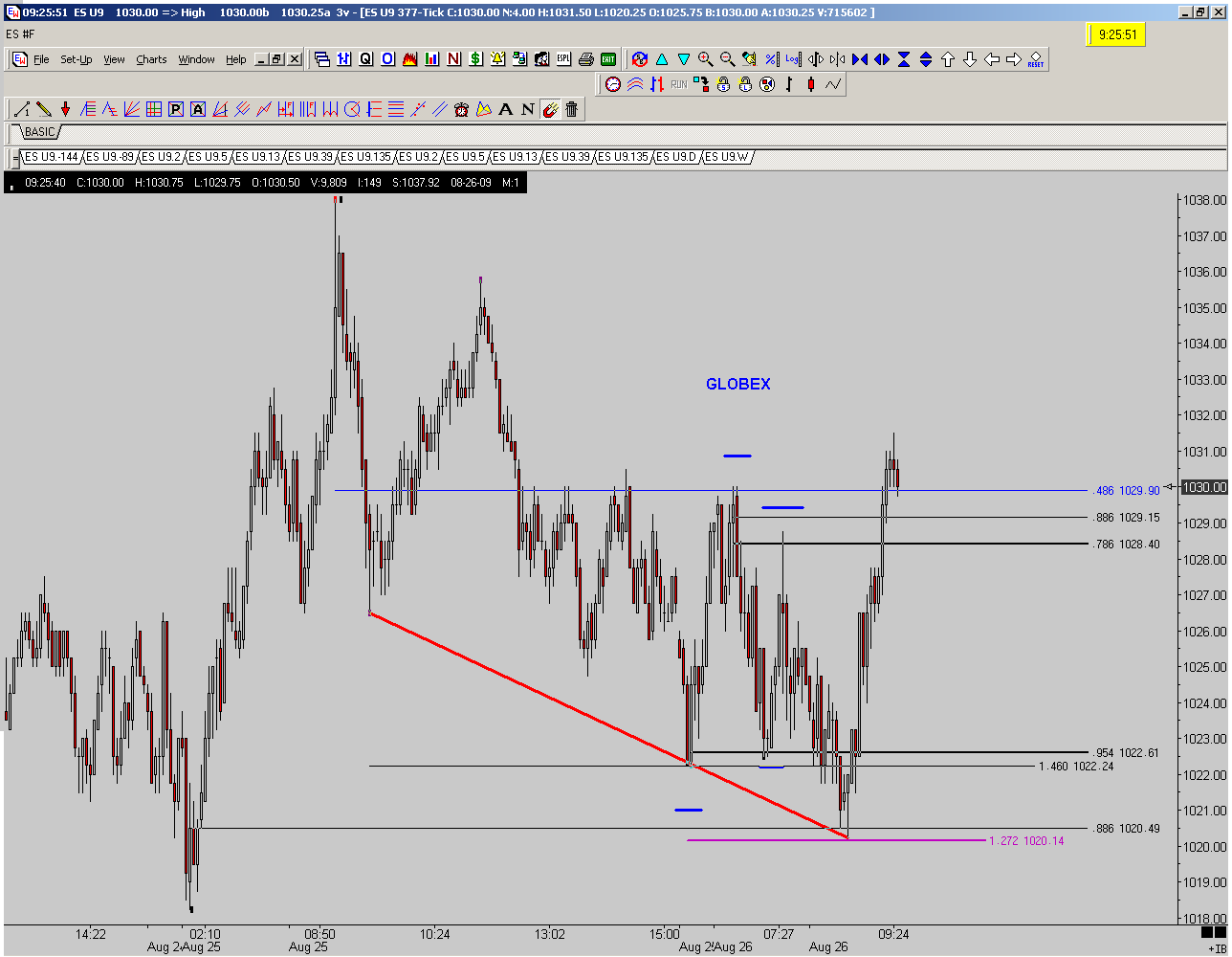Select the pencil drawing tool
1232x957 pixels.
44,109
